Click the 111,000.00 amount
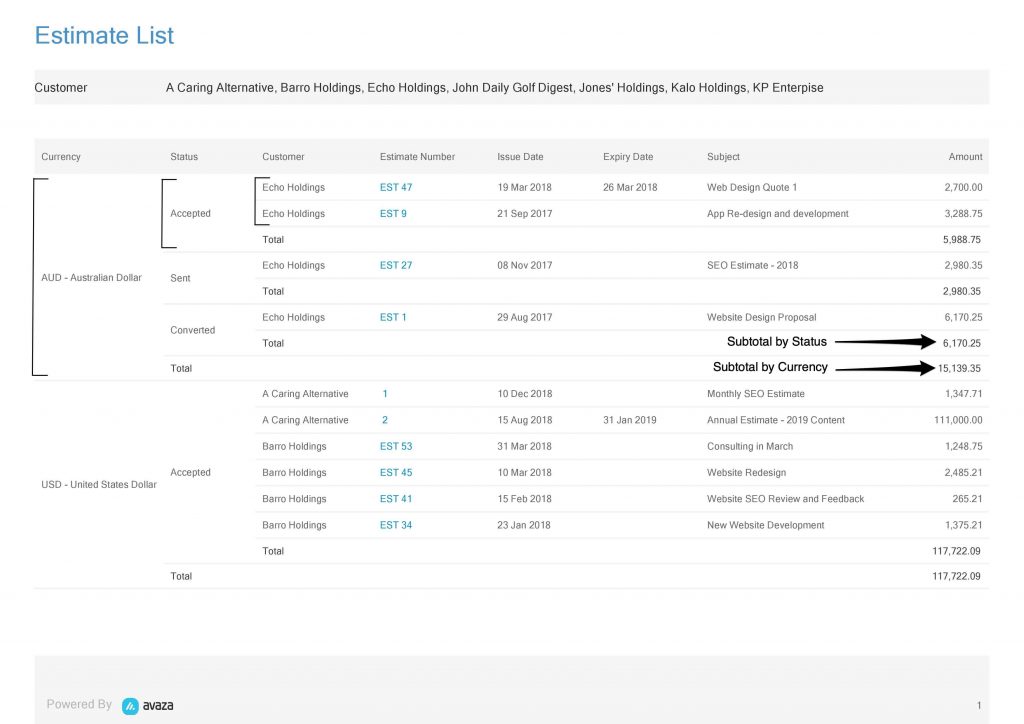1024x724 pixels. [958, 420]
